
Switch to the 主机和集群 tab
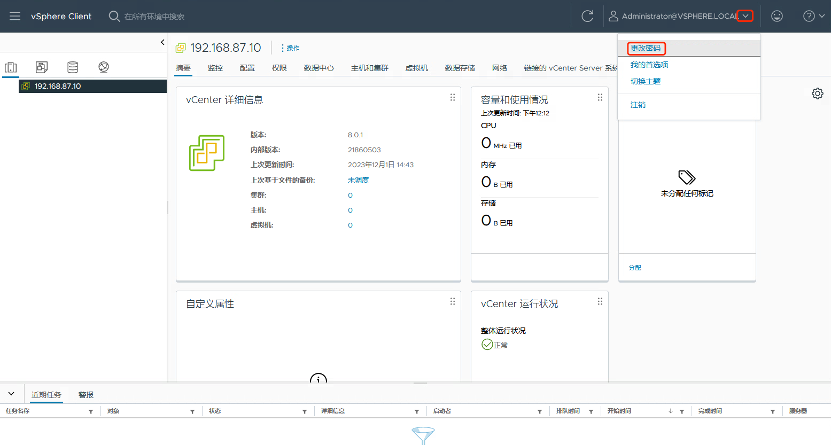[369, 68]
